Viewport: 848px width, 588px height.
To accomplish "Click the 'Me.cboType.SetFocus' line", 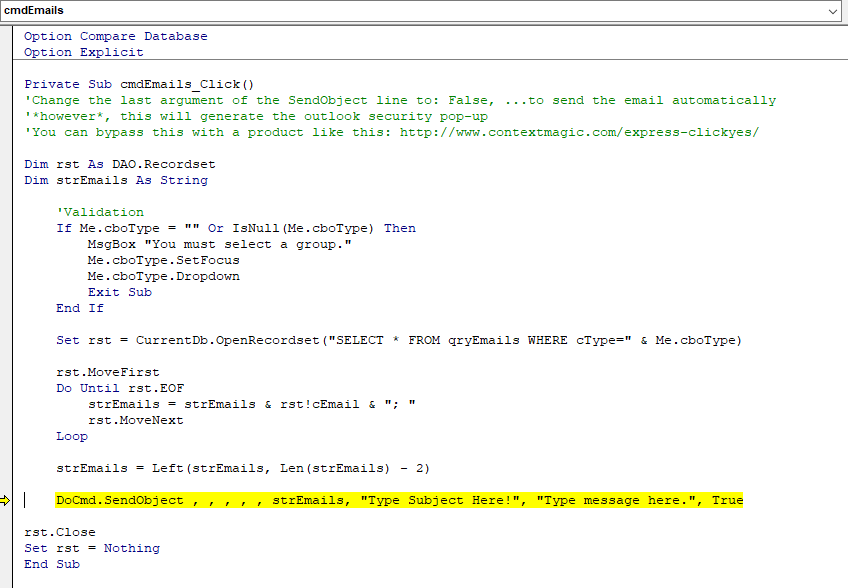I will 163,260.
